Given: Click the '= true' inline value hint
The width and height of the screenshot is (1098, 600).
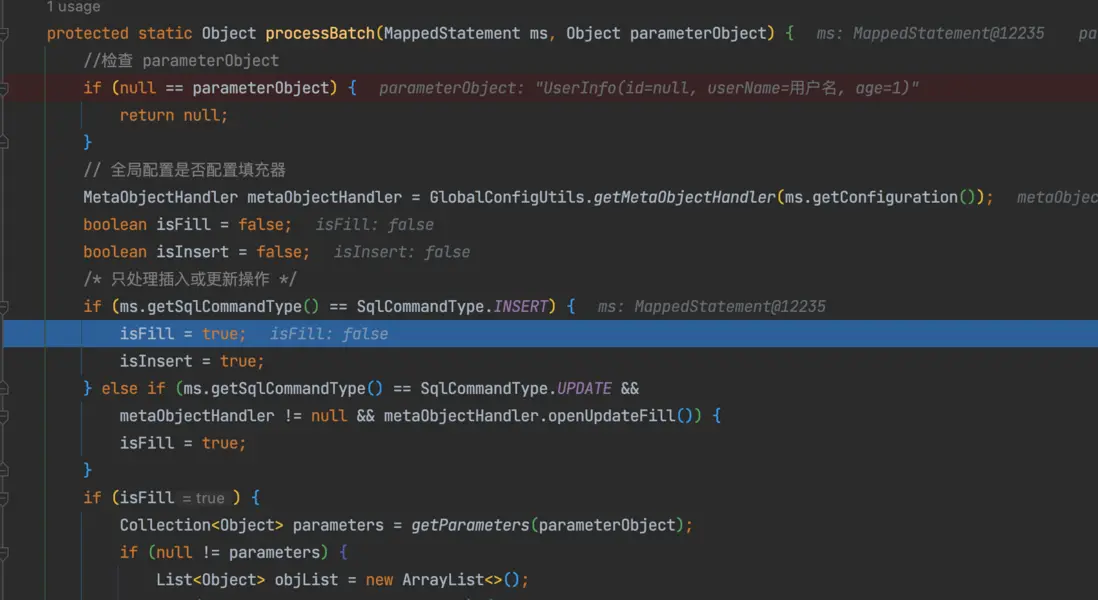Looking at the screenshot, I should click(203, 498).
